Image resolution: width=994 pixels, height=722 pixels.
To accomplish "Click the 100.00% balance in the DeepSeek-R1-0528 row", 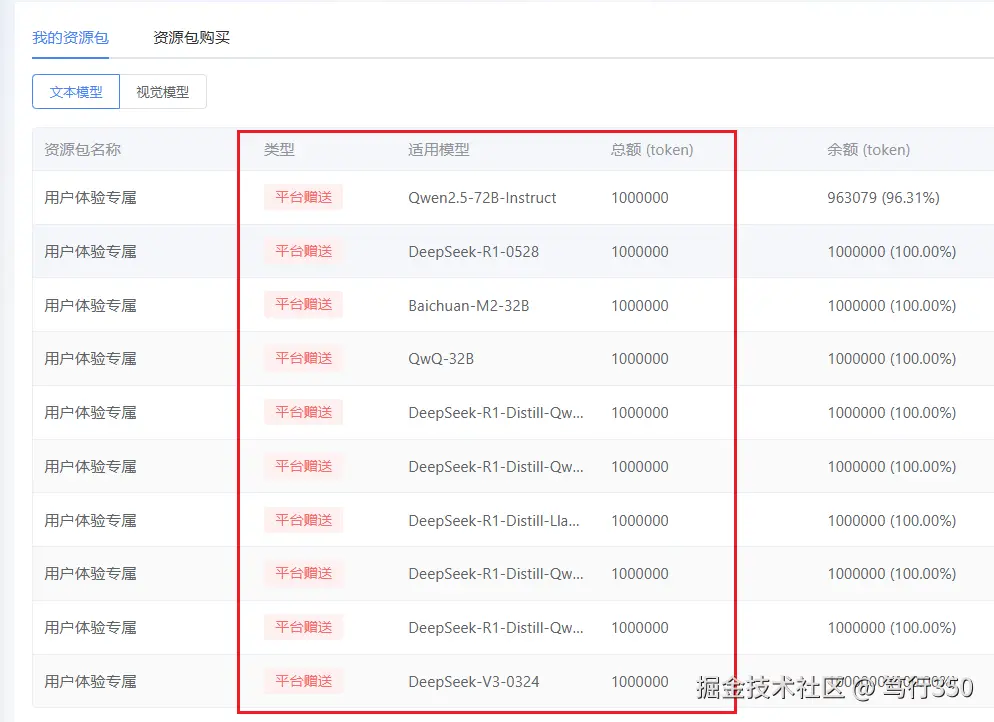I will coord(892,252).
